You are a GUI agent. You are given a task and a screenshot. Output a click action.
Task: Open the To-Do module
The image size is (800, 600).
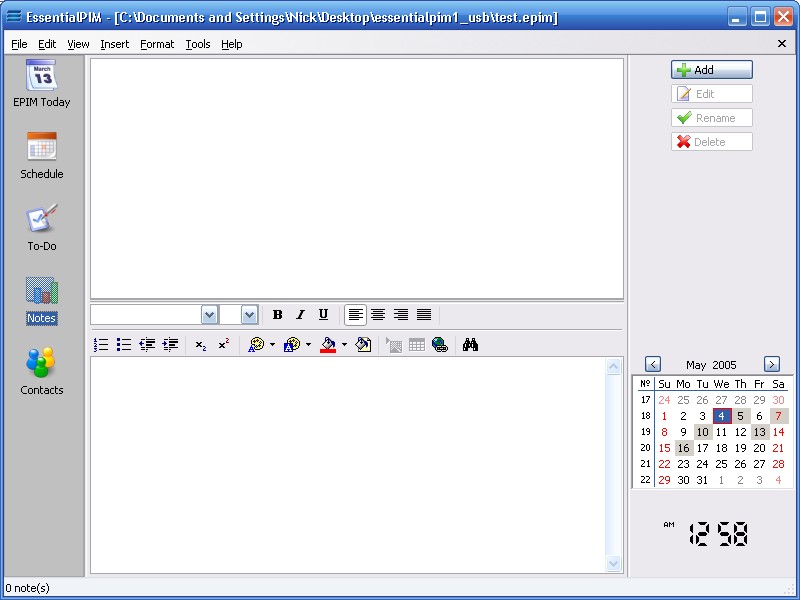42,228
